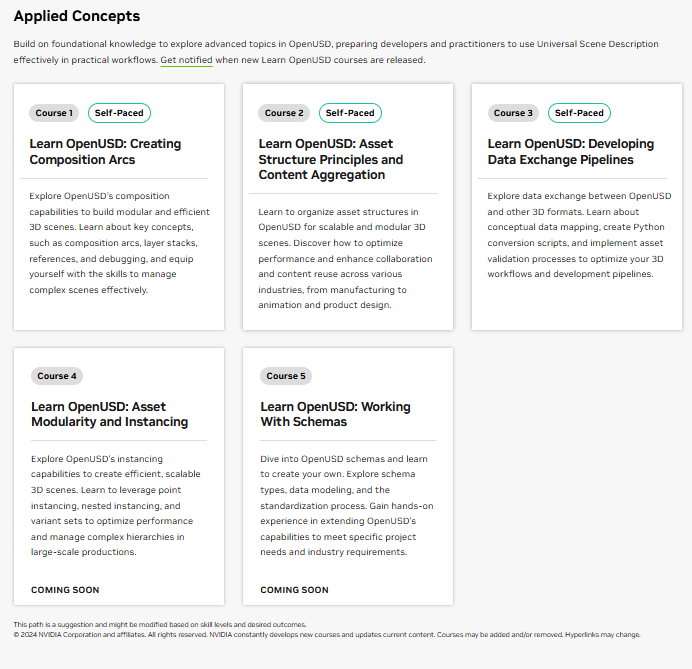692x669 pixels.
Task: Click "COMING SOON" on the Course 5 card
Action: tap(294, 590)
